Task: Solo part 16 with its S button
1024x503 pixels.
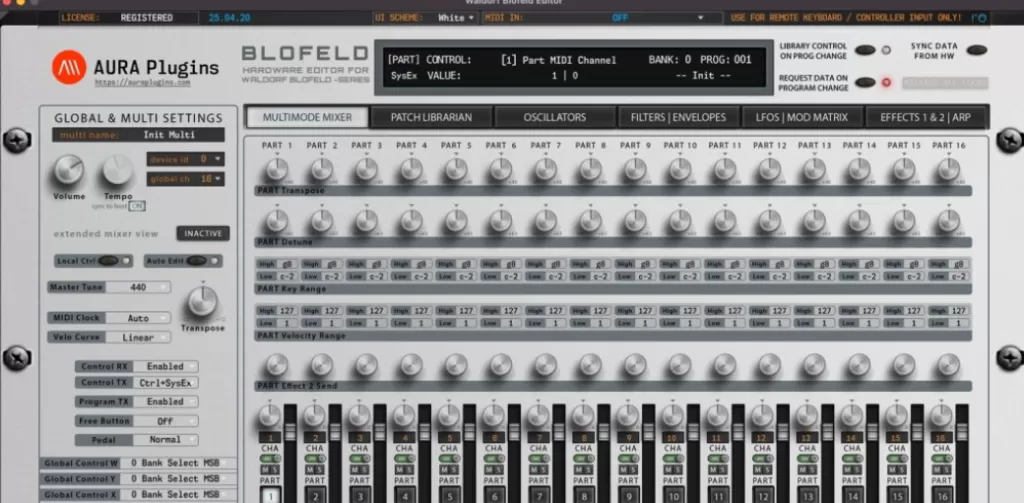Action: coord(946,470)
